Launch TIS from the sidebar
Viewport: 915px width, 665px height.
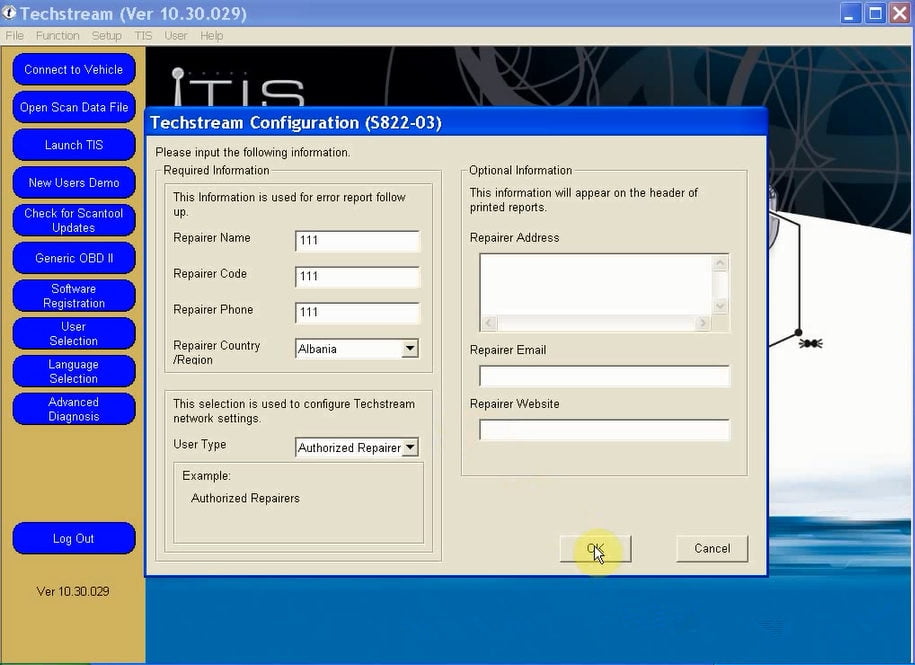point(74,145)
